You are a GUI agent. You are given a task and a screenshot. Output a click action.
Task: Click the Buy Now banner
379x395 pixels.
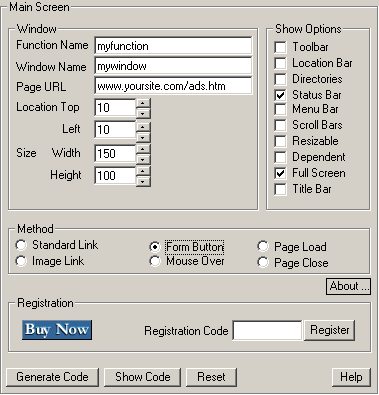click(x=57, y=330)
